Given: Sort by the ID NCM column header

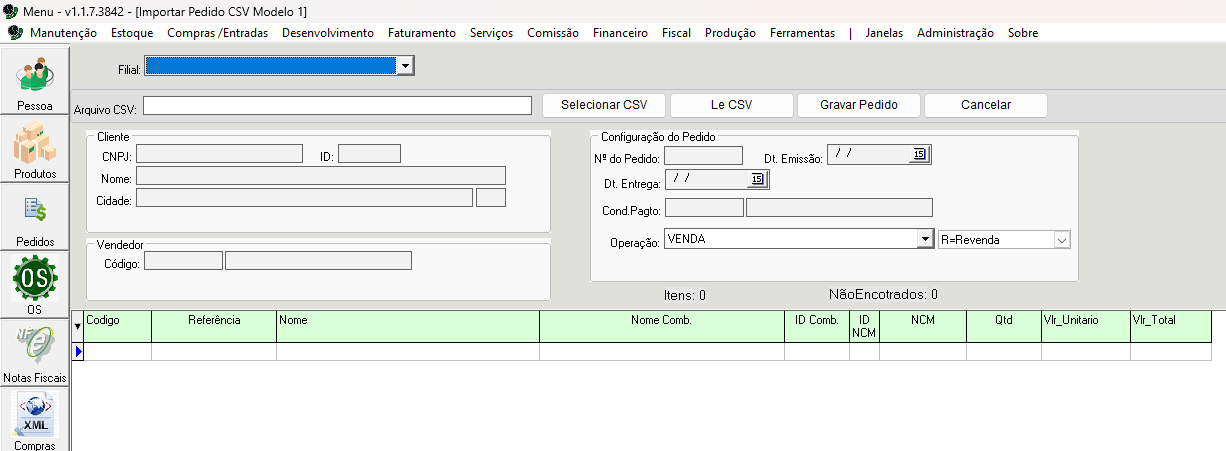Looking at the screenshot, I should (865, 327).
